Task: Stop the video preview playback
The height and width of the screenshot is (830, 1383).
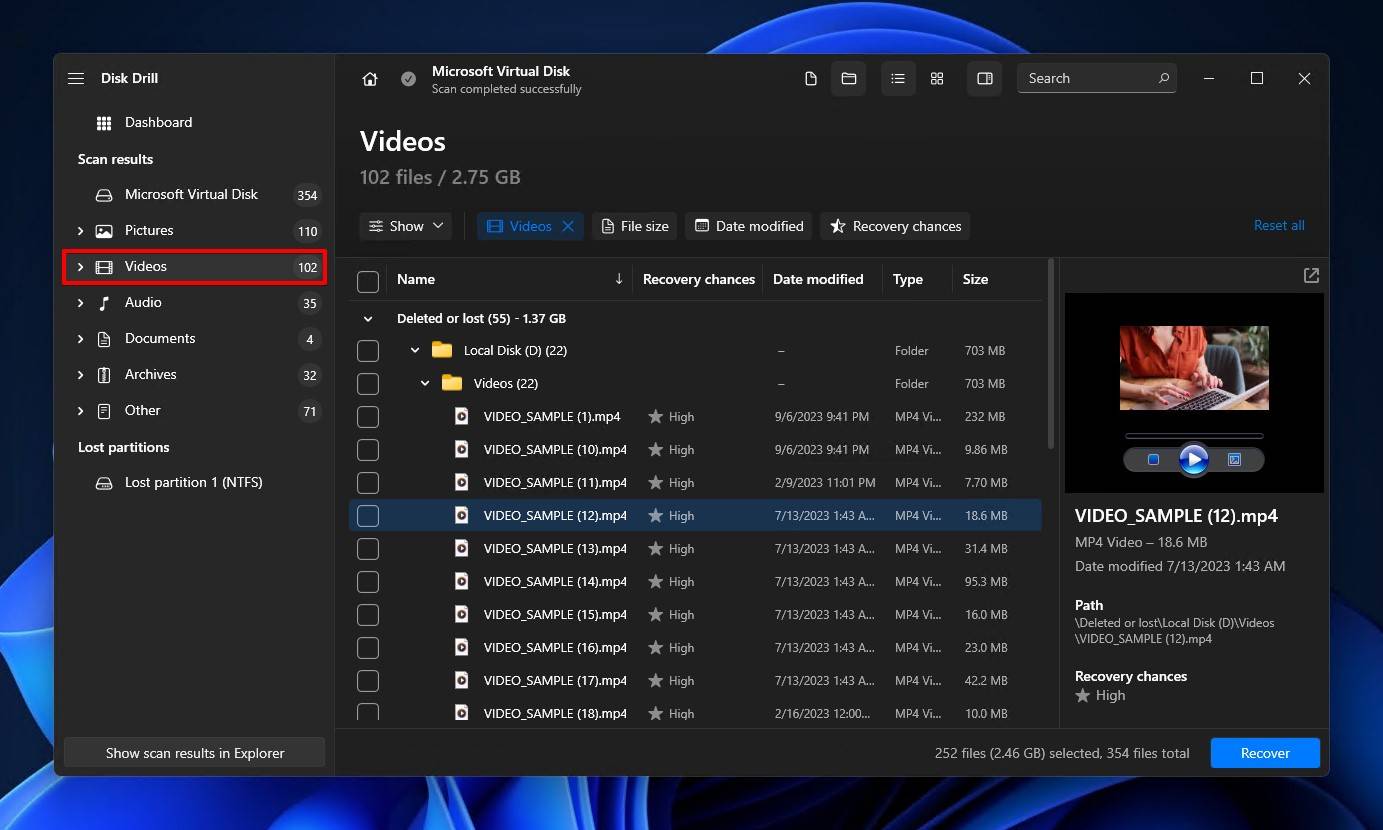Action: 1153,460
